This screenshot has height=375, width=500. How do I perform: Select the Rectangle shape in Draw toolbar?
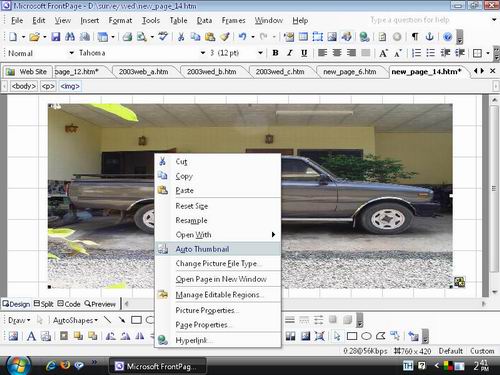pyautogui.click(x=136, y=320)
